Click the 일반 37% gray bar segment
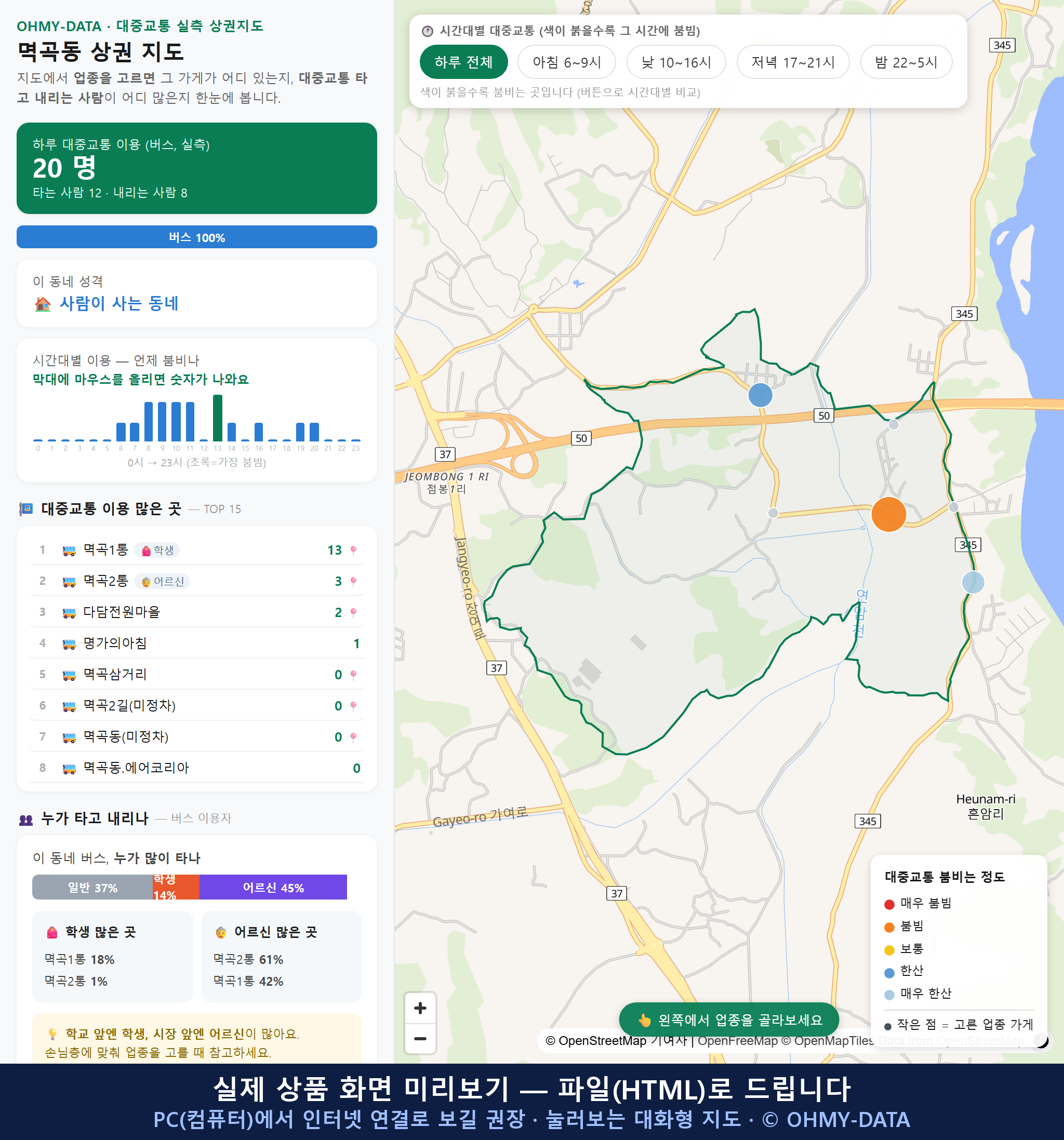This screenshot has width=1064, height=1140. click(x=92, y=887)
